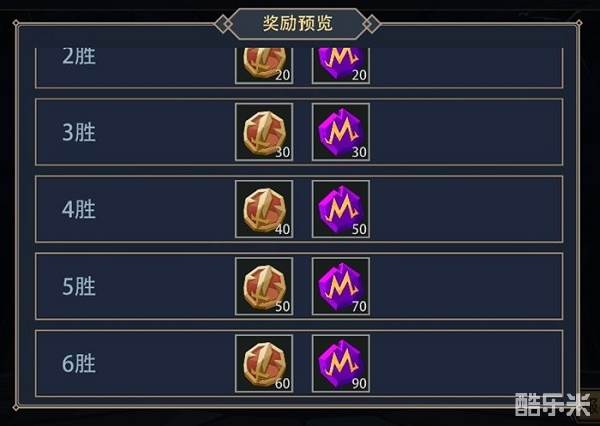Click the right diamond ornament beside title

(372, 24)
